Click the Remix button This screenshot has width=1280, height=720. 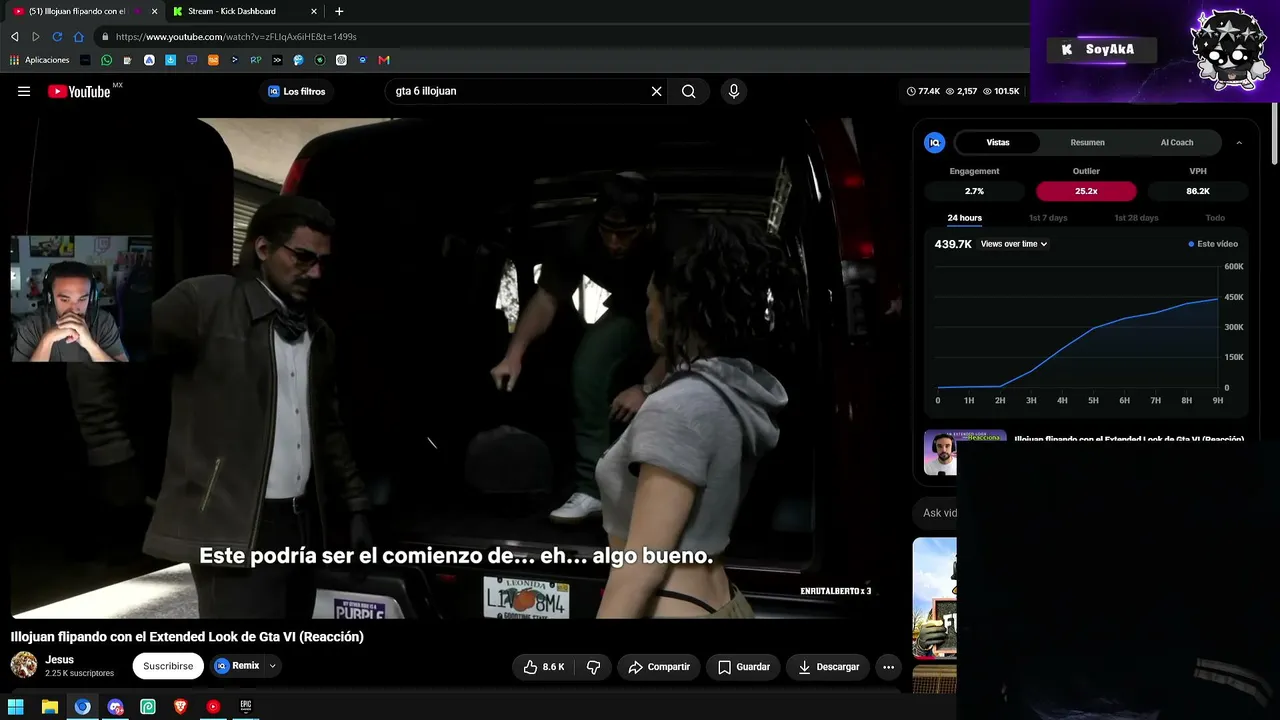tap(237, 666)
